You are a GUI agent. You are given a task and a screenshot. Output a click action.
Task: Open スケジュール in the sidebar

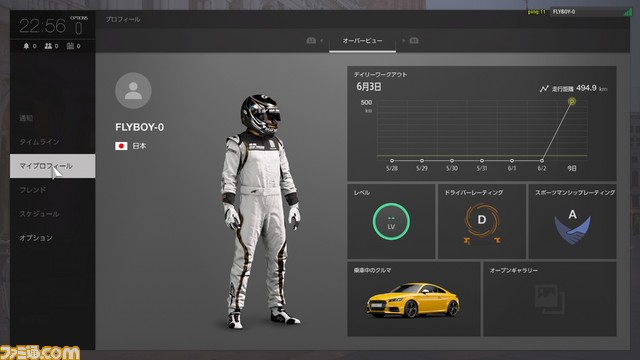pyautogui.click(x=40, y=214)
